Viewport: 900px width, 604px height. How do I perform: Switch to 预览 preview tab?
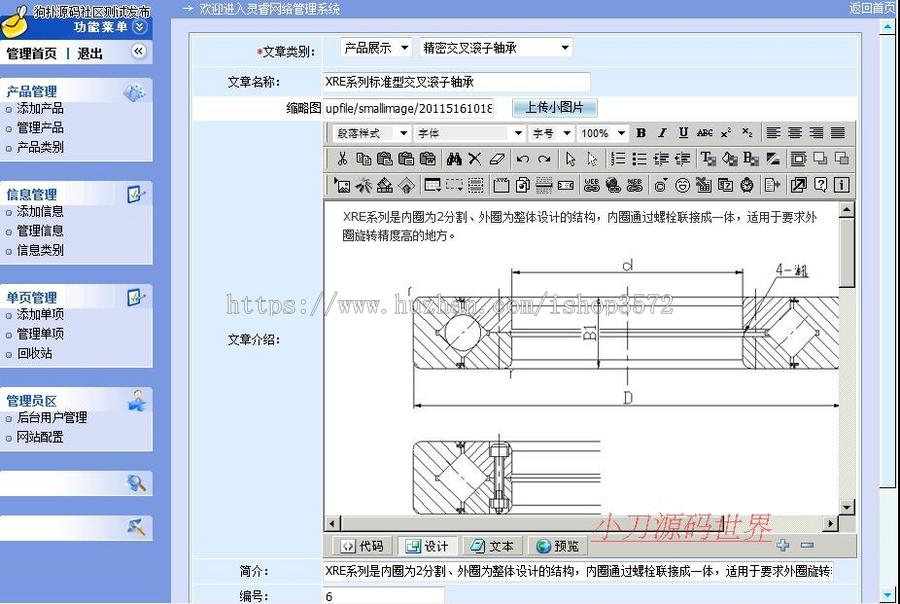coord(558,546)
